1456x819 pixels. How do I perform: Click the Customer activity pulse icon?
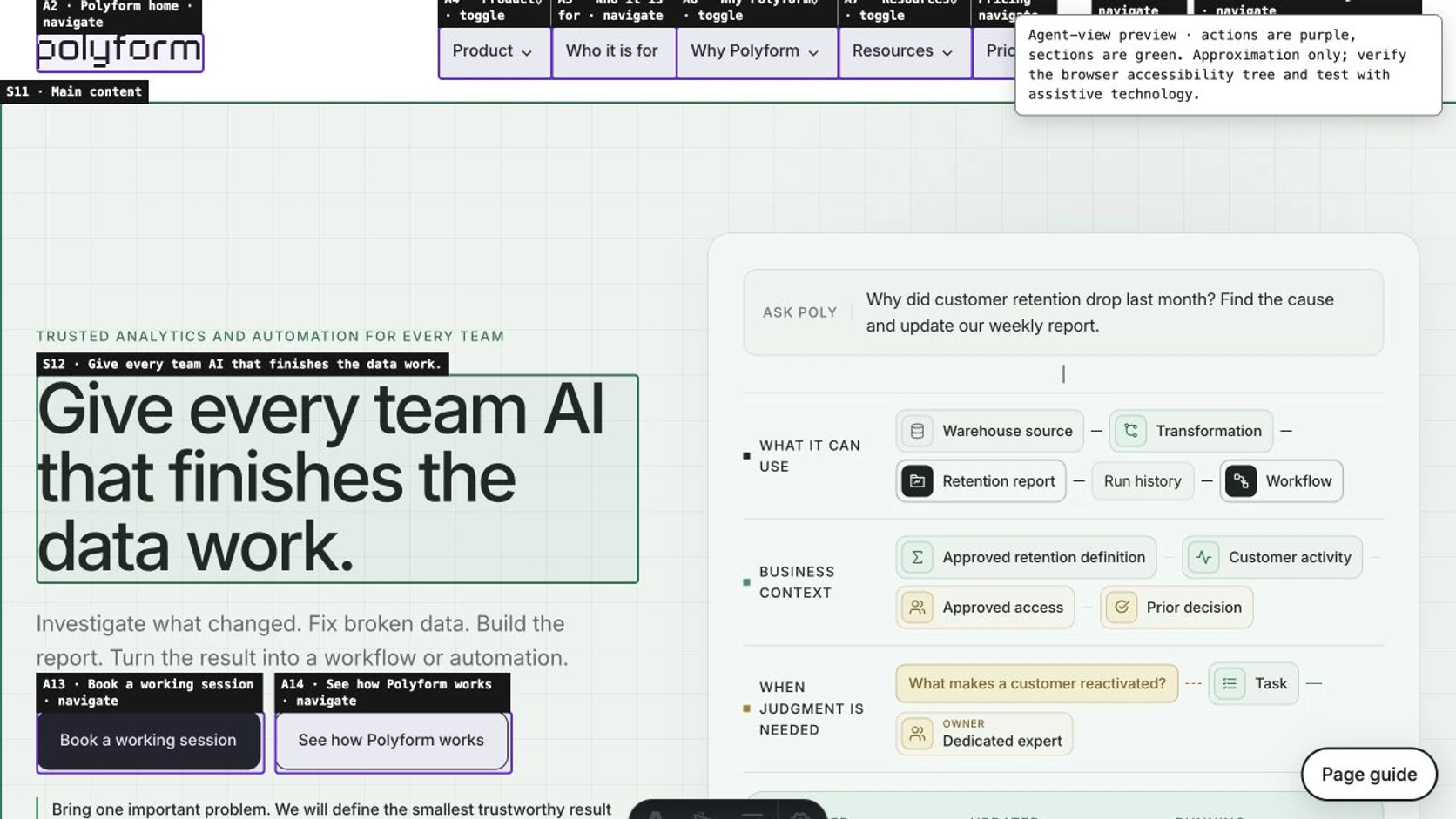tap(1203, 557)
